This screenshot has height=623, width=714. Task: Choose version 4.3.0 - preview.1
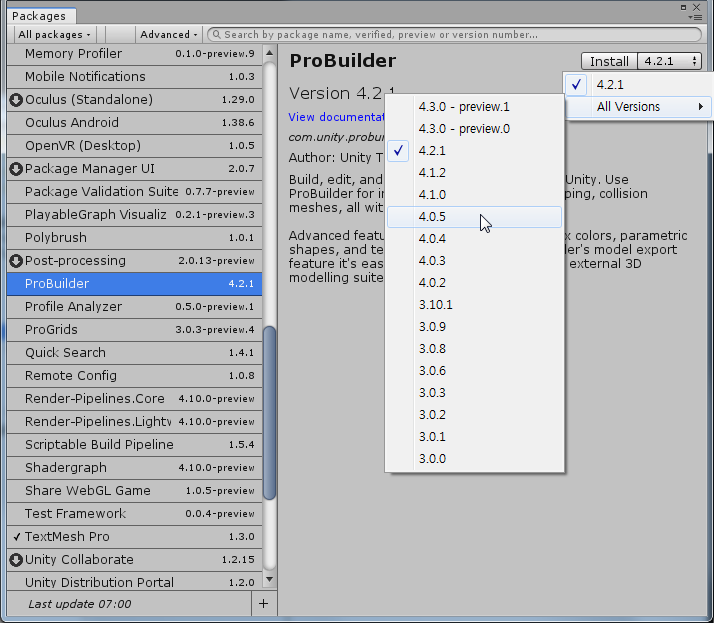tap(474, 107)
